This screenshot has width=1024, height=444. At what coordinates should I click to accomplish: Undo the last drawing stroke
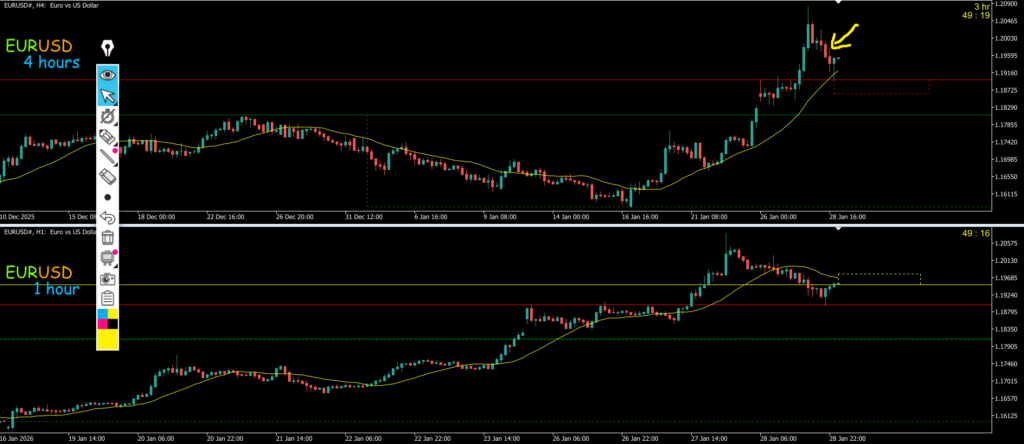click(x=107, y=217)
